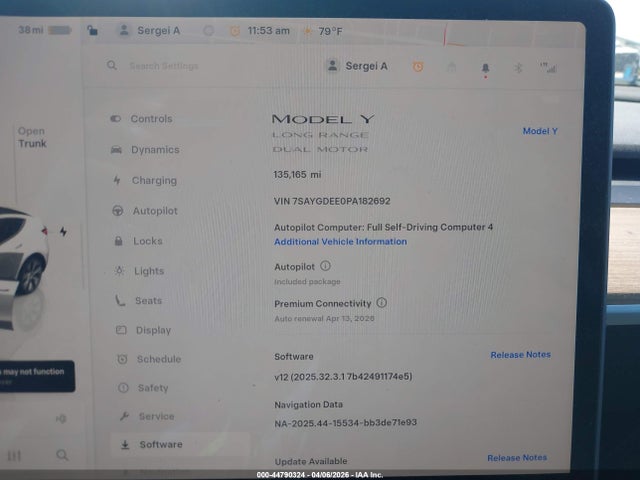Tap the Safety circle icon in sidebar
The width and height of the screenshot is (640, 480).
123,388
